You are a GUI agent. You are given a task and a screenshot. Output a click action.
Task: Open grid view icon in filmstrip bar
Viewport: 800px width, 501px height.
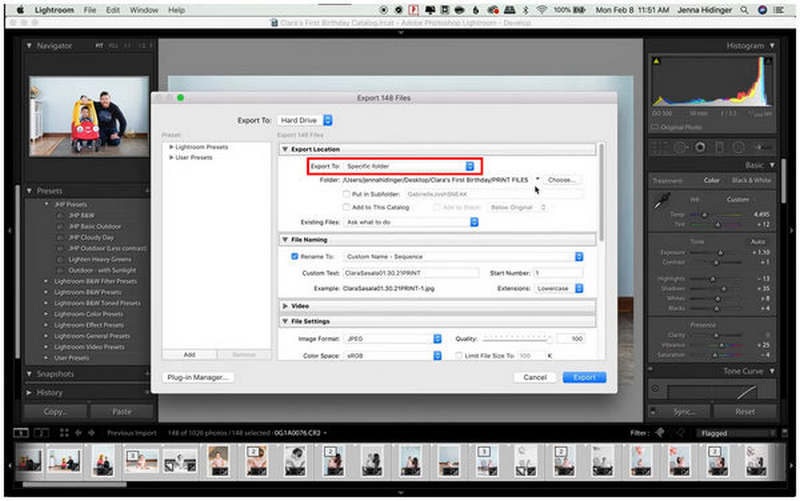coord(64,433)
